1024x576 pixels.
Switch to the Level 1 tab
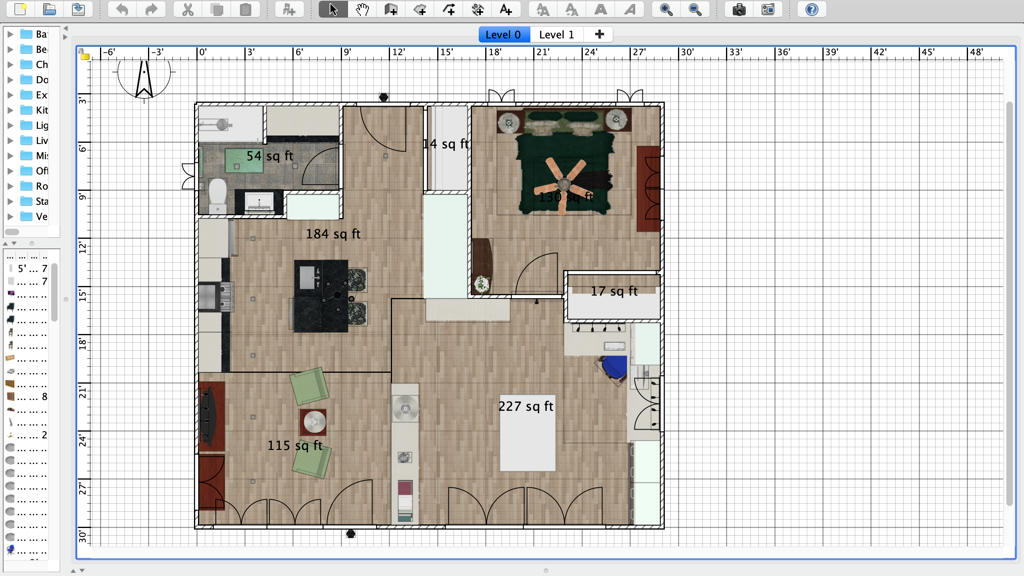point(556,35)
